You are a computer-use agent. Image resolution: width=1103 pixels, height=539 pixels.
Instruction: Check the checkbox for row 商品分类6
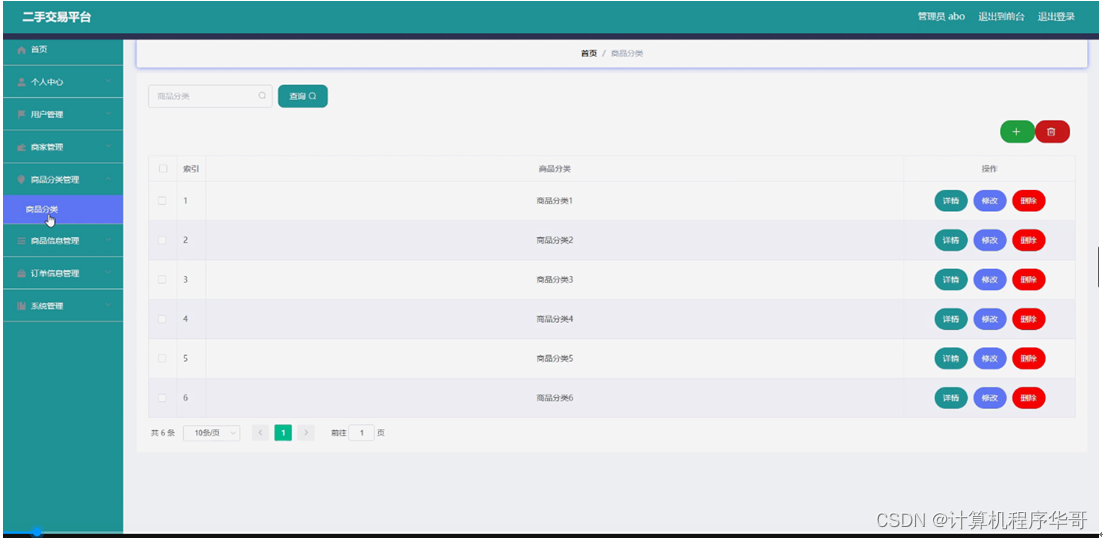[162, 398]
